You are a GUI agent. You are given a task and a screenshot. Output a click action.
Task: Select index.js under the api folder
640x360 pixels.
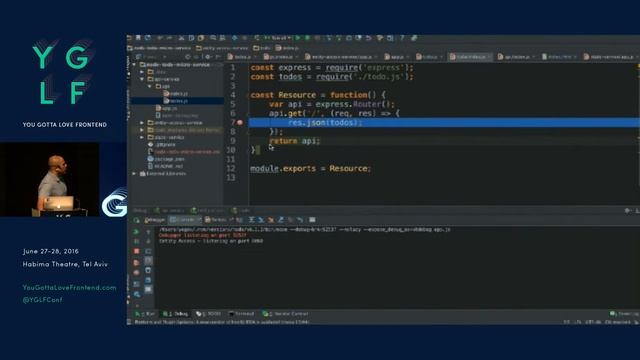click(176, 94)
